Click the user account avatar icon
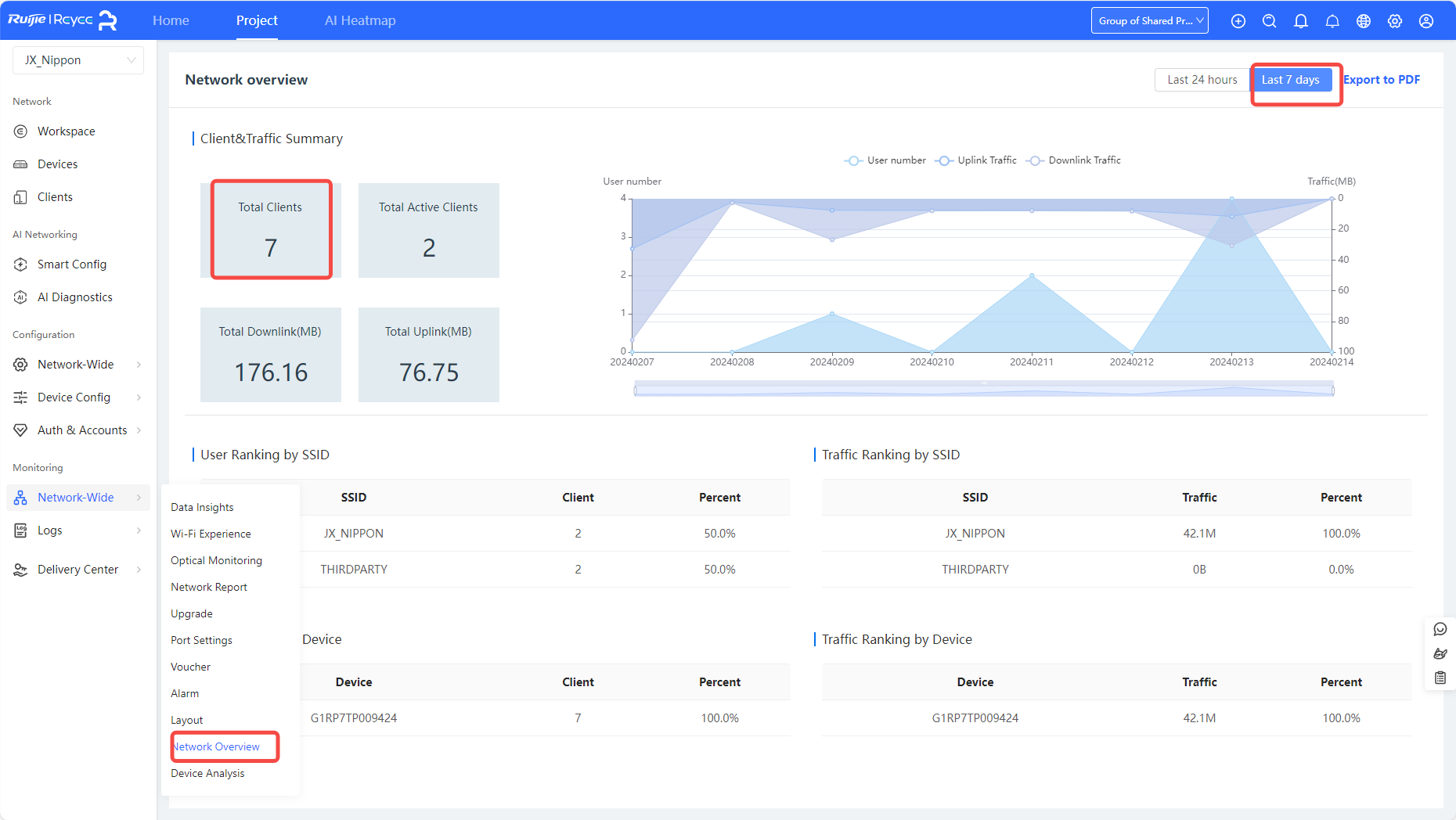This screenshot has width=1456, height=820. [x=1425, y=21]
